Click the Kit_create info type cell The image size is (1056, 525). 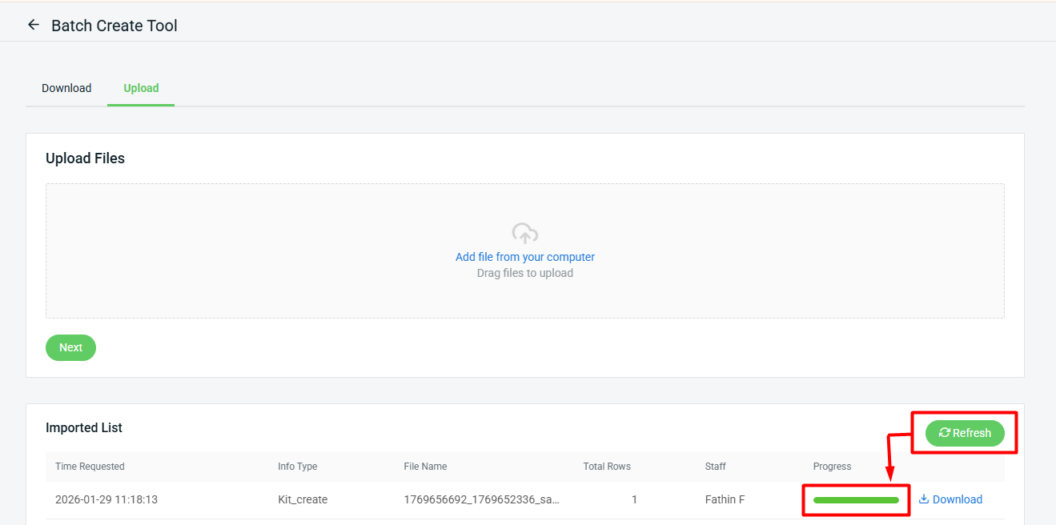[x=302, y=499]
